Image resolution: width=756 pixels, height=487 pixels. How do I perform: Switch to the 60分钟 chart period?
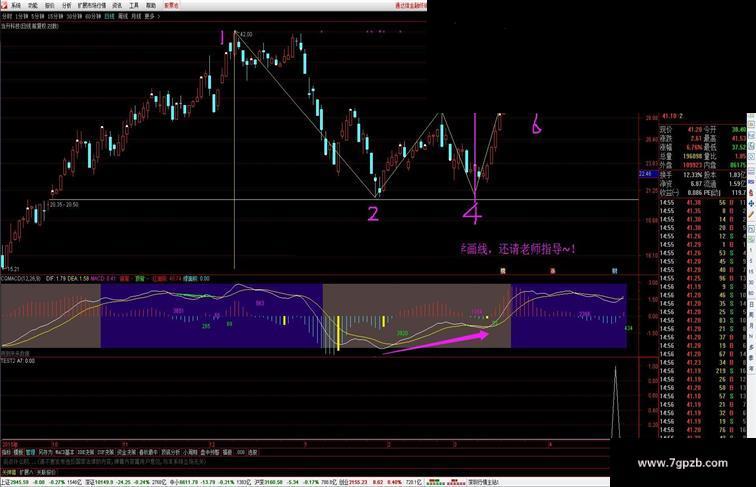click(93, 16)
